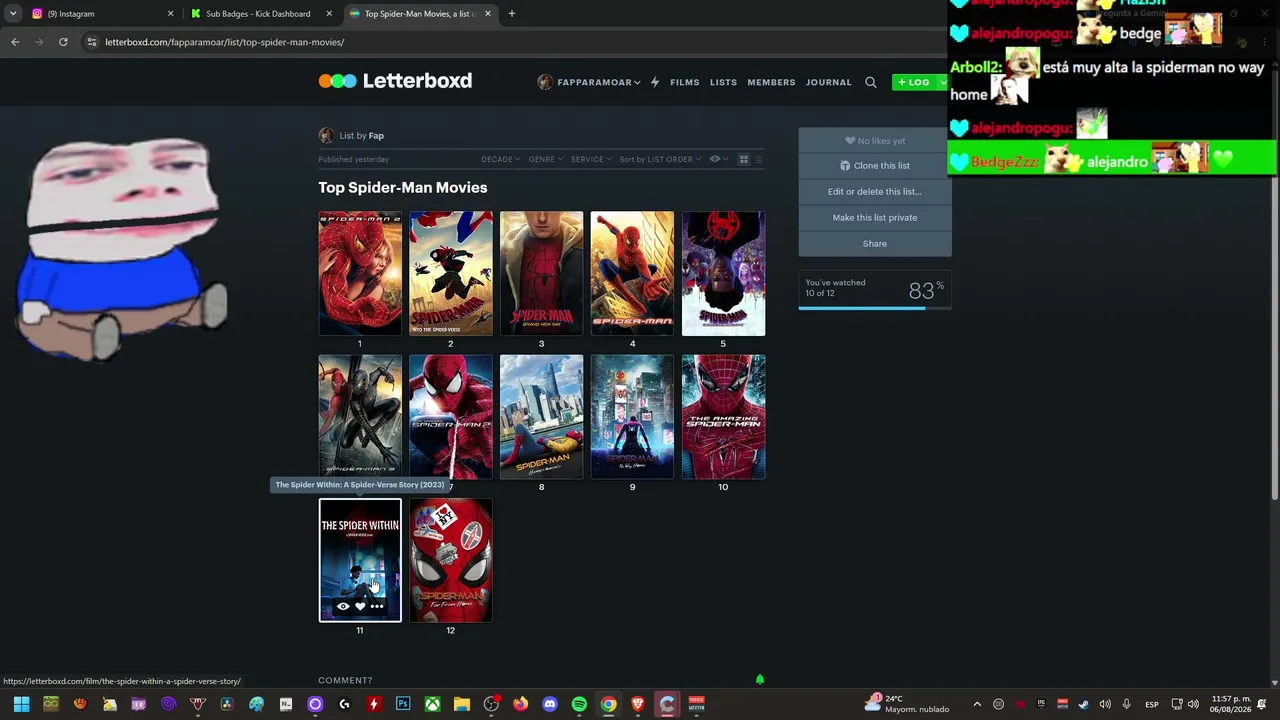Image resolution: width=1280 pixels, height=720 pixels.
Task: Open Brave browser from the taskbar
Action: coord(637,704)
